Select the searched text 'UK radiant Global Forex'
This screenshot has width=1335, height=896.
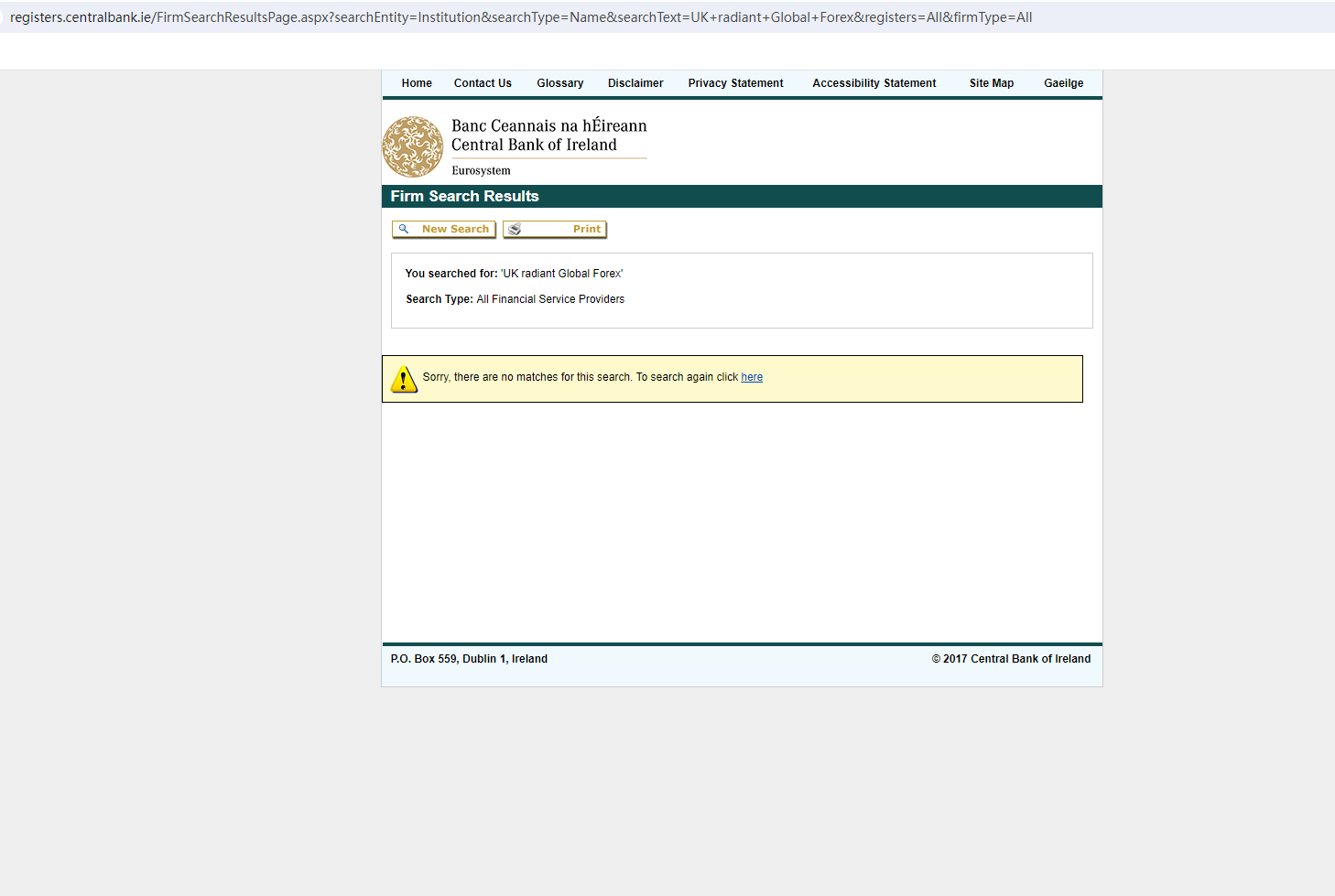(x=562, y=274)
